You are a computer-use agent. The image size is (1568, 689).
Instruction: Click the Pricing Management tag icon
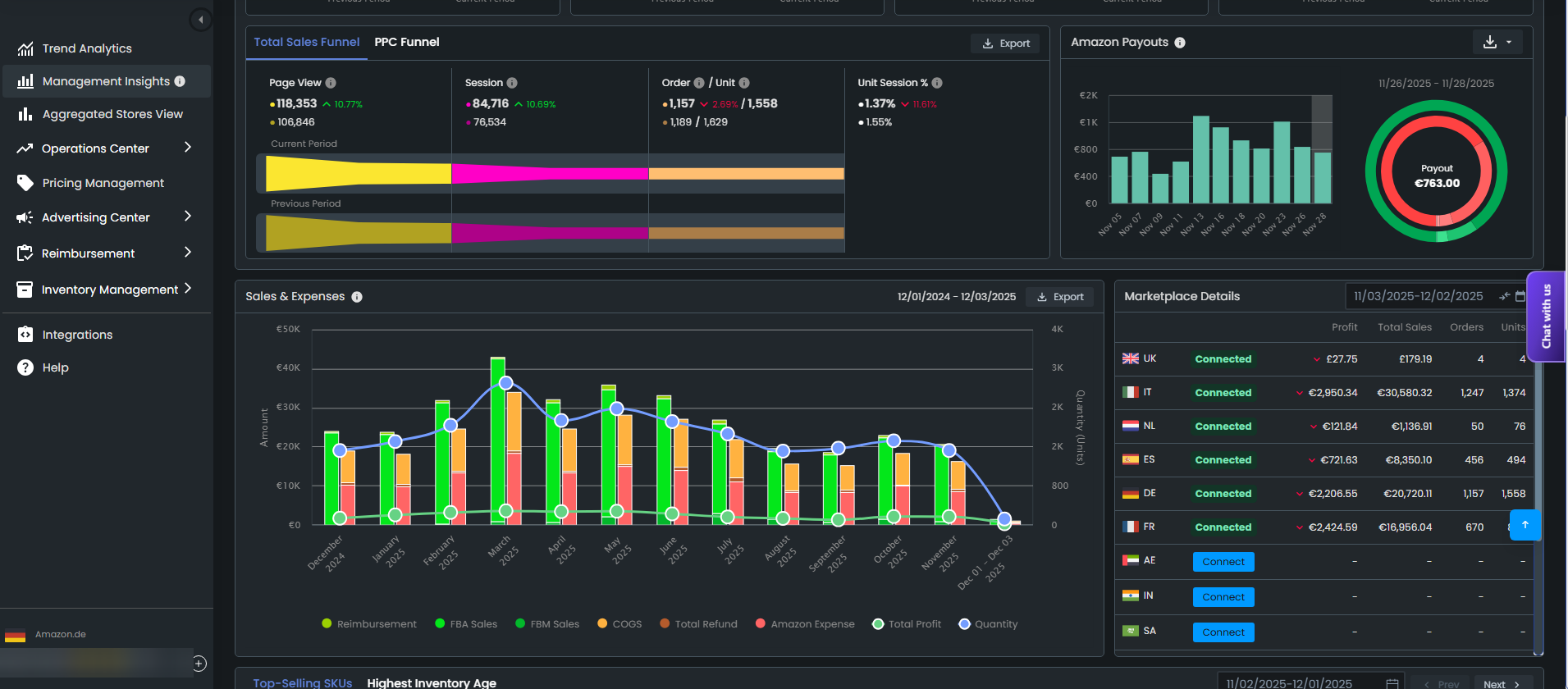tap(25, 183)
